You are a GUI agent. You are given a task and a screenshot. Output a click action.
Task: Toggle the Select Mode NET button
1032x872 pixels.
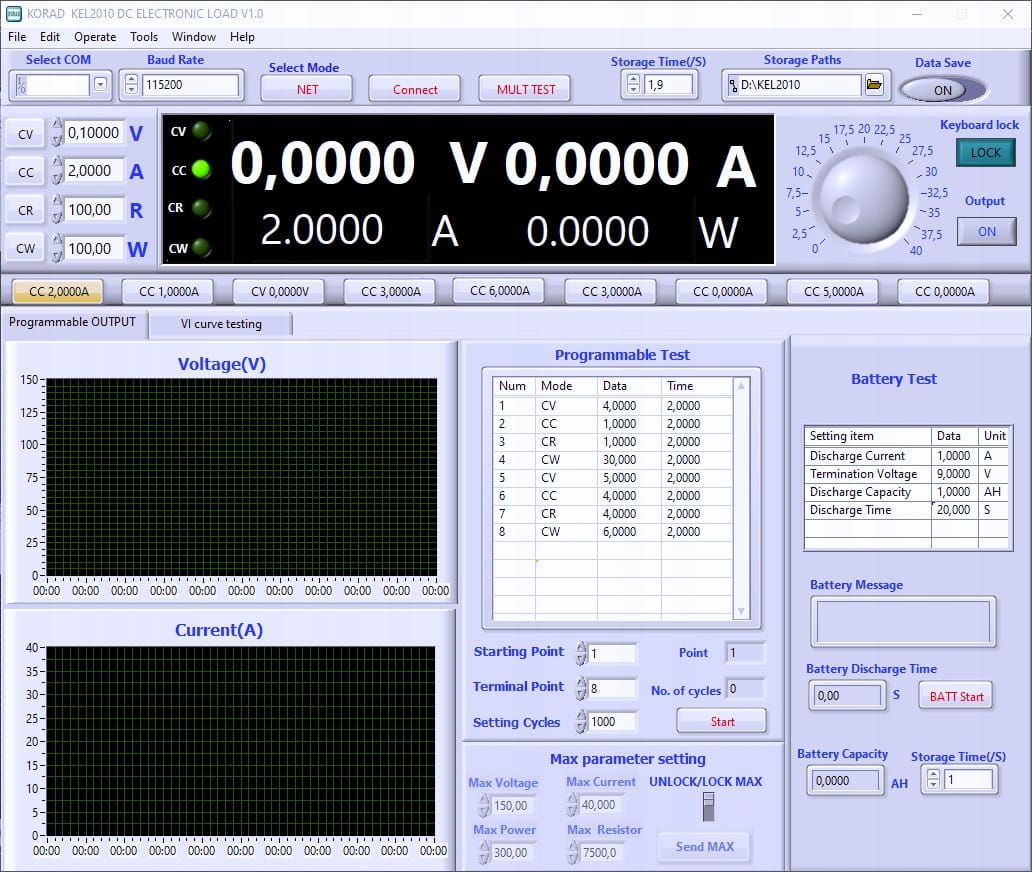coord(307,90)
